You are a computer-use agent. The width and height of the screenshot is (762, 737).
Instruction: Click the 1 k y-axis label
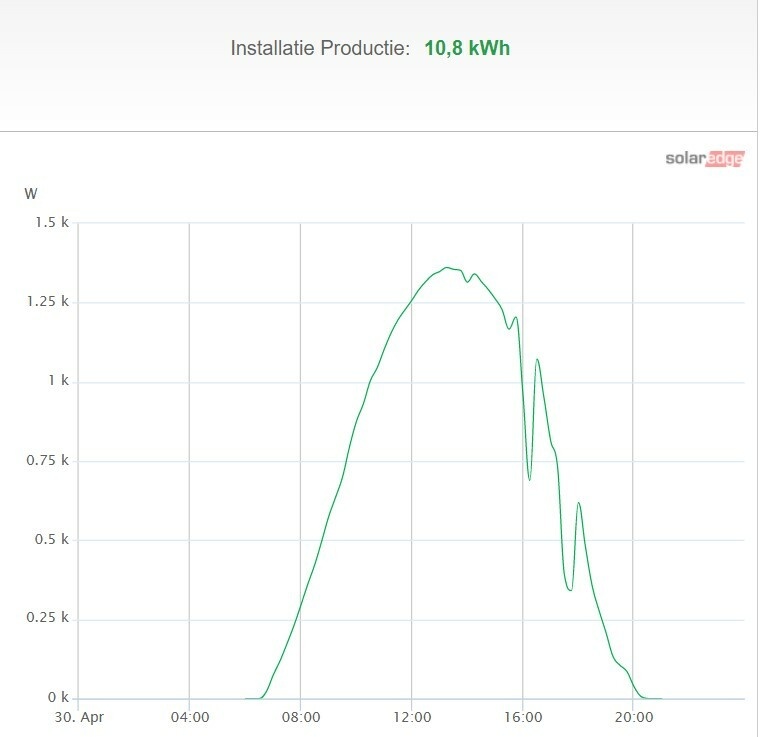pos(58,380)
